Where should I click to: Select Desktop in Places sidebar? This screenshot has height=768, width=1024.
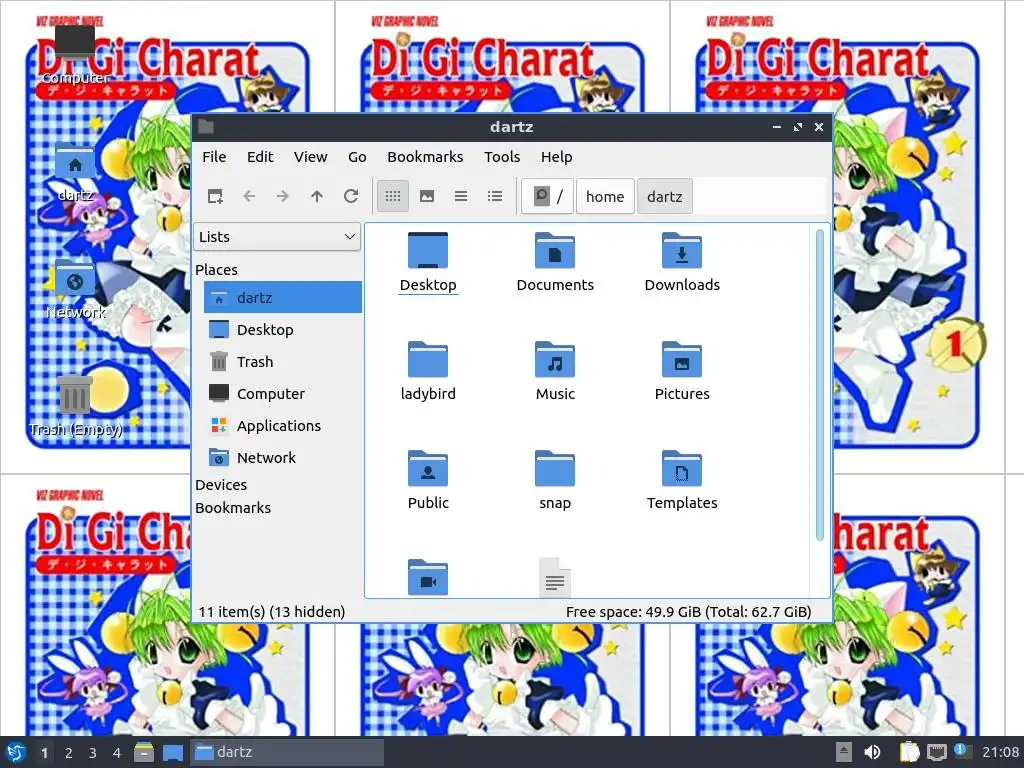click(x=283, y=330)
